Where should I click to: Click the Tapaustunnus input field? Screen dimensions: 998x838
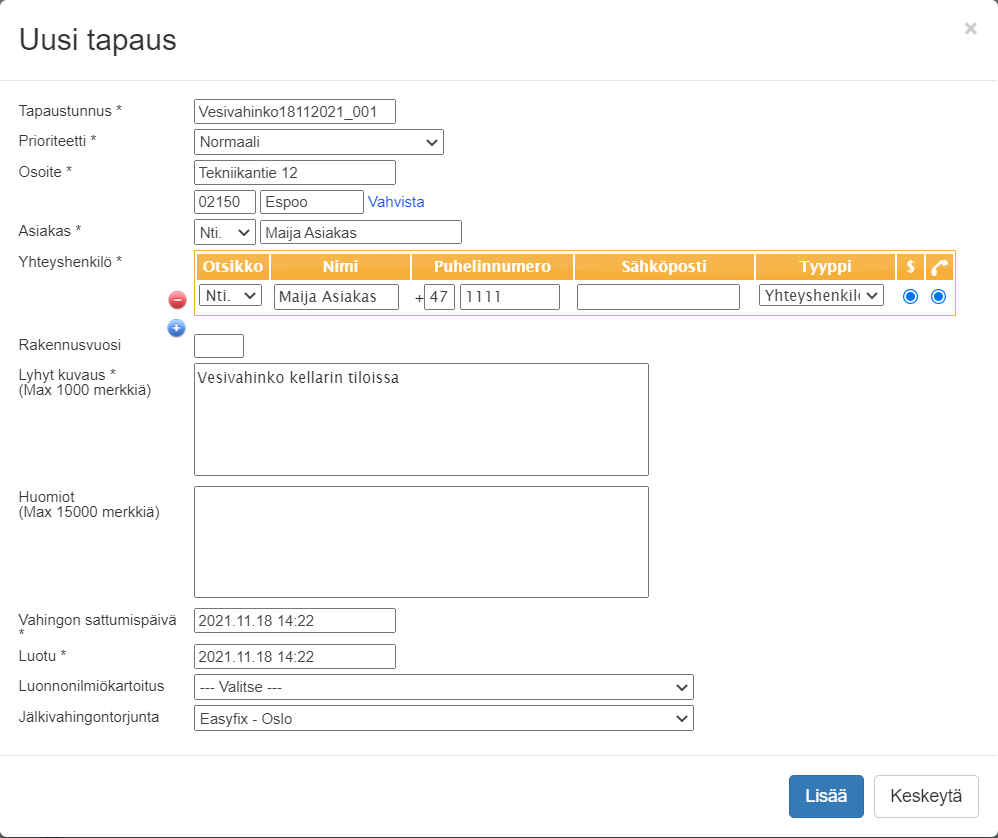click(295, 111)
